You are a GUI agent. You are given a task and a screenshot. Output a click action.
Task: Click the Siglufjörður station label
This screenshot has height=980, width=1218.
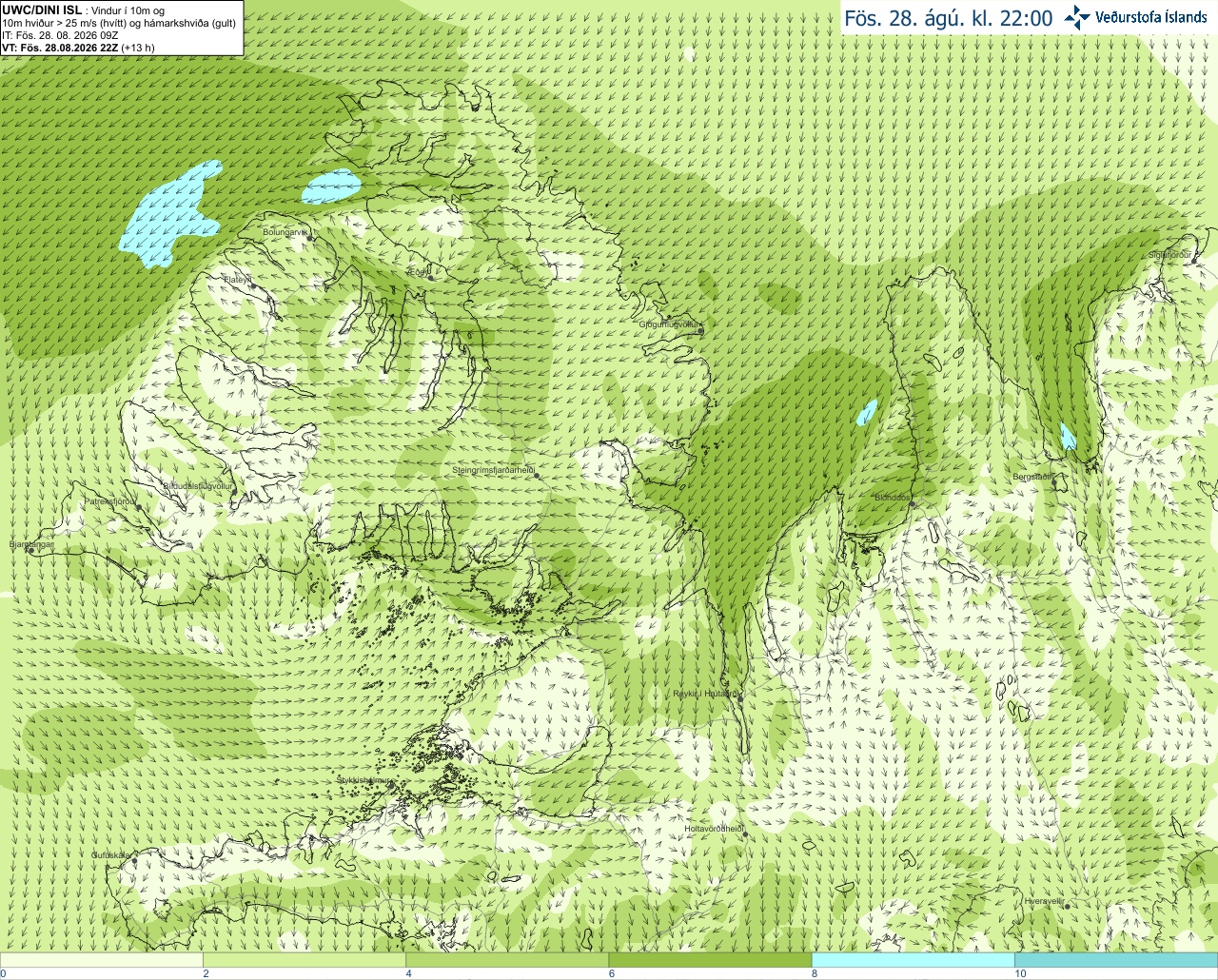(x=1169, y=255)
